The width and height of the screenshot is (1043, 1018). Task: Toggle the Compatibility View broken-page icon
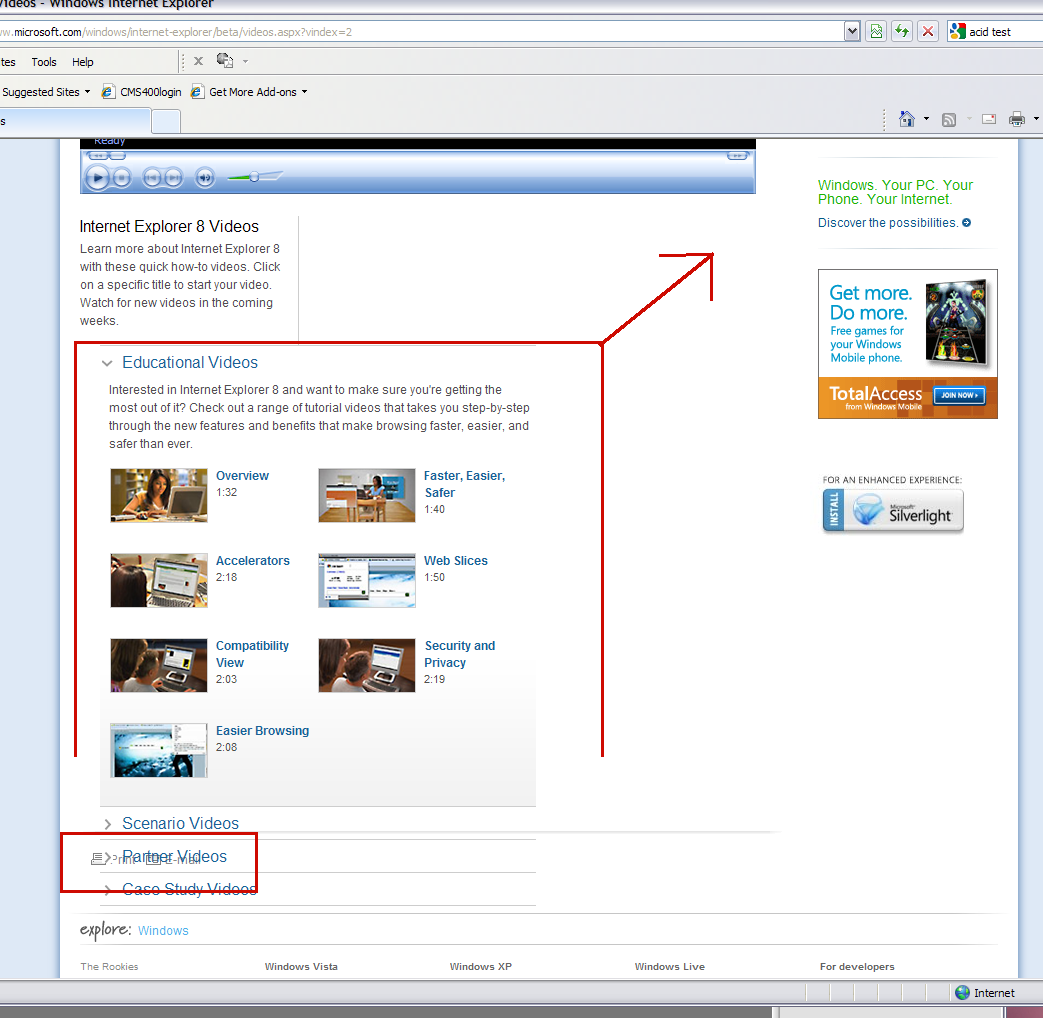tap(877, 31)
